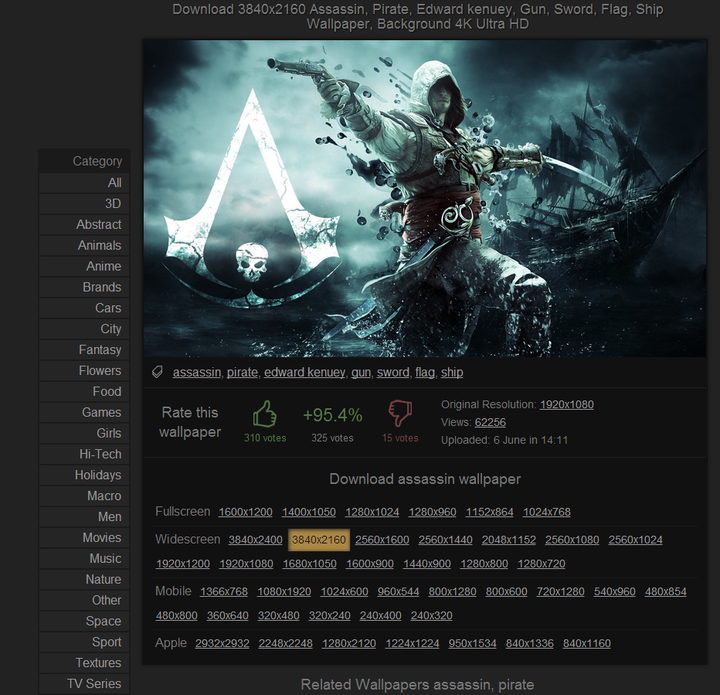Viewport: 720px width, 695px height.
Task: Open the Textures category
Action: click(x=84, y=663)
